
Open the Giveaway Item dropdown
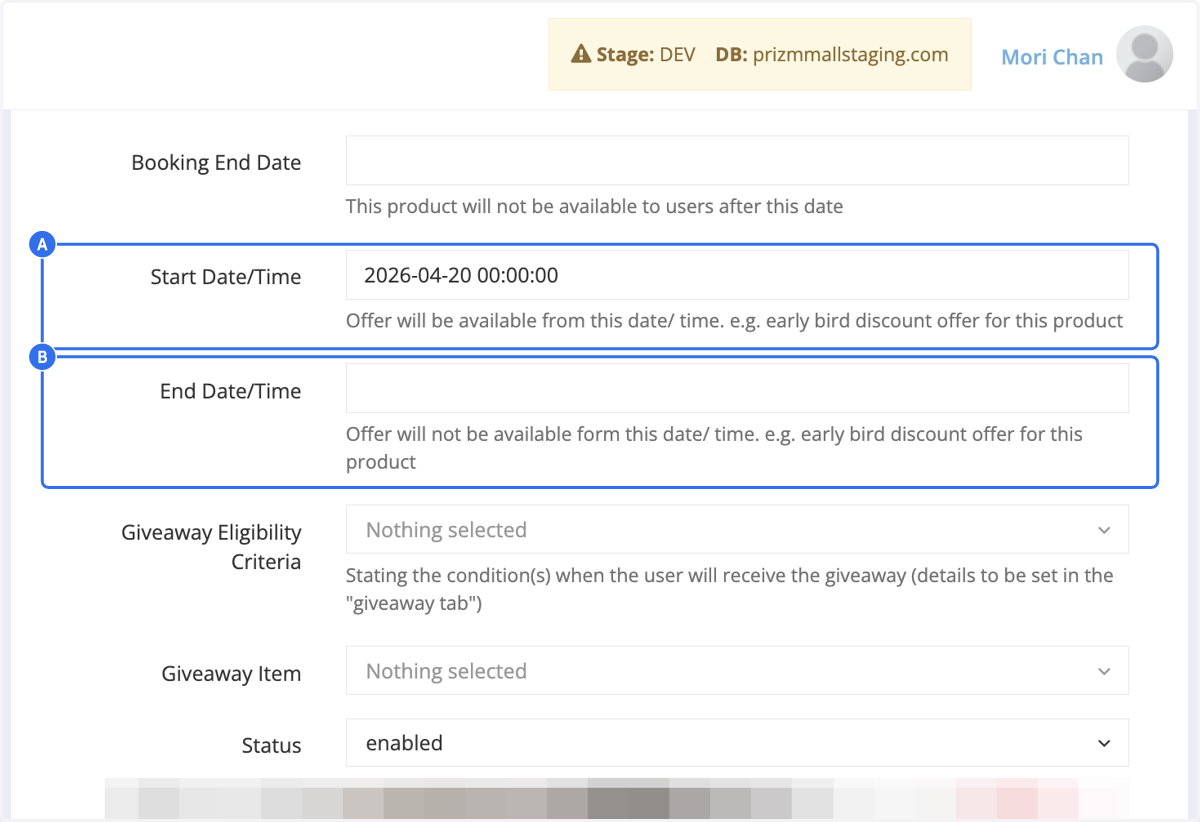(737, 670)
